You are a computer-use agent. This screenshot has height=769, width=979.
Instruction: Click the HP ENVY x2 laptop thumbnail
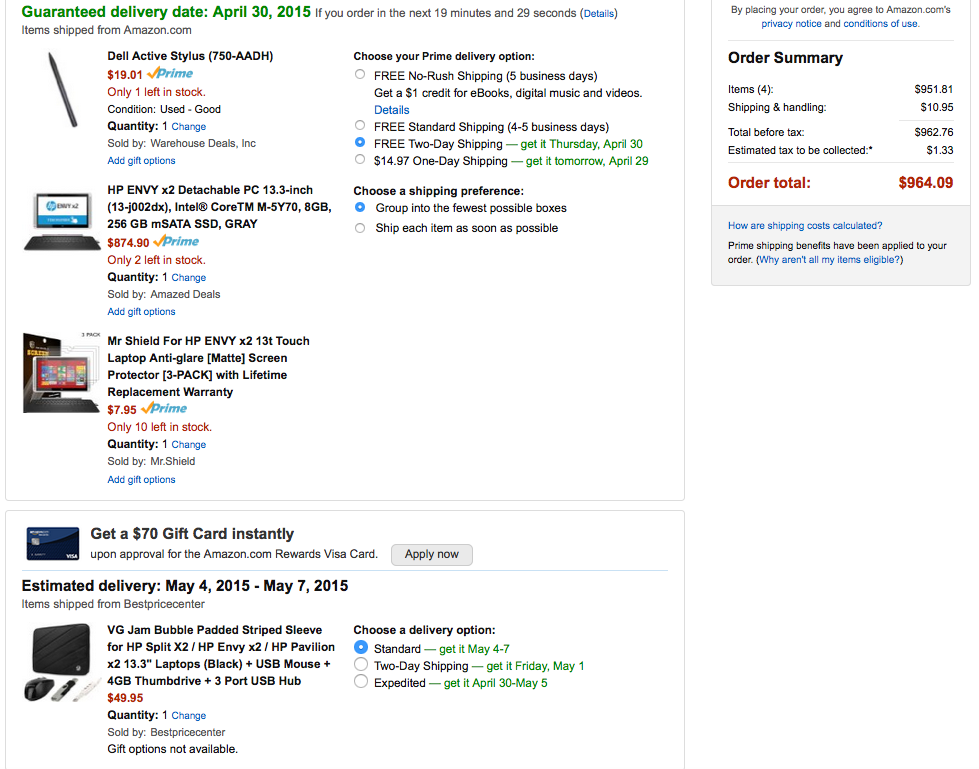pos(63,222)
